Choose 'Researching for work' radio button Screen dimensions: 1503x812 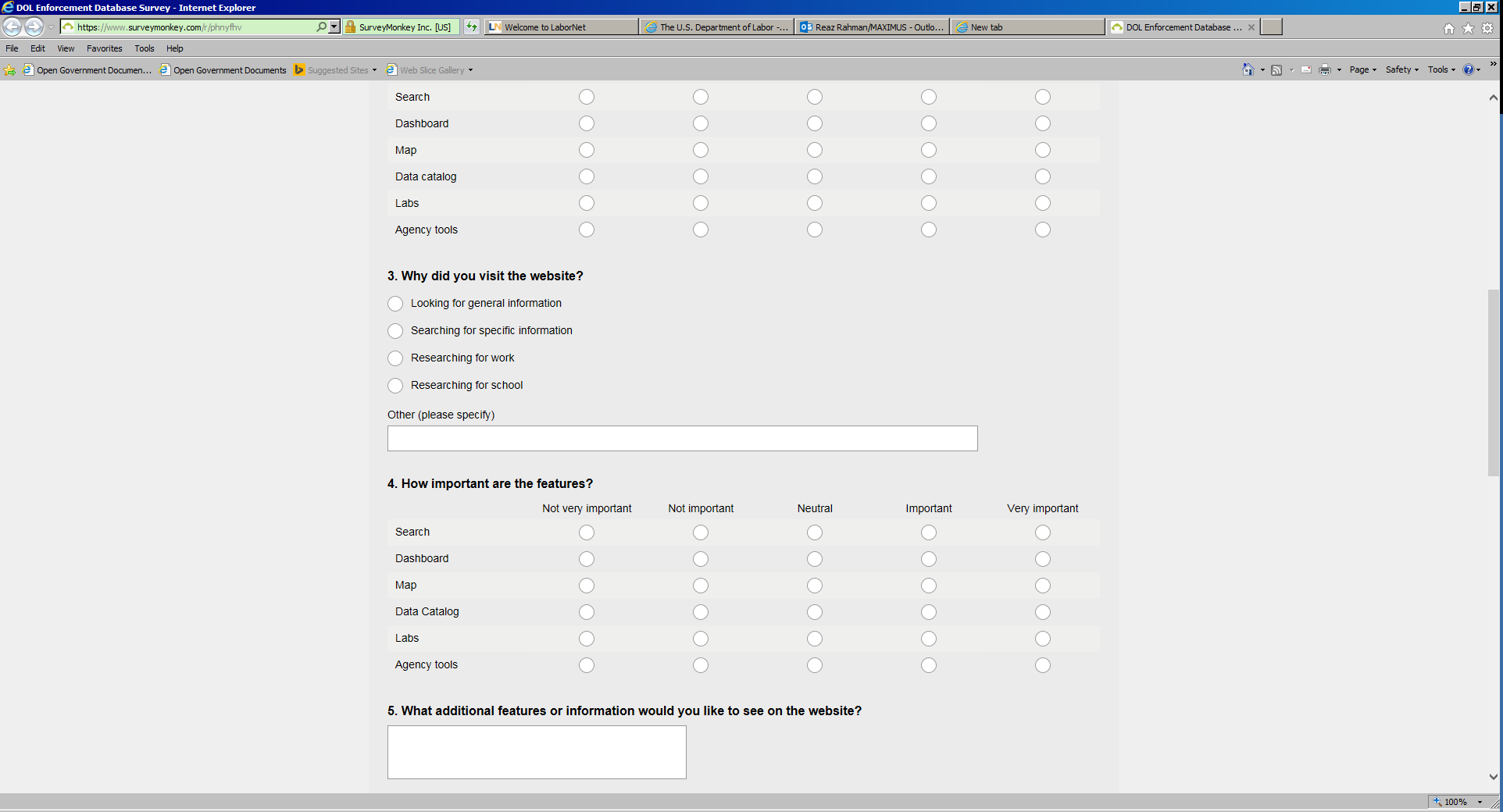point(395,358)
